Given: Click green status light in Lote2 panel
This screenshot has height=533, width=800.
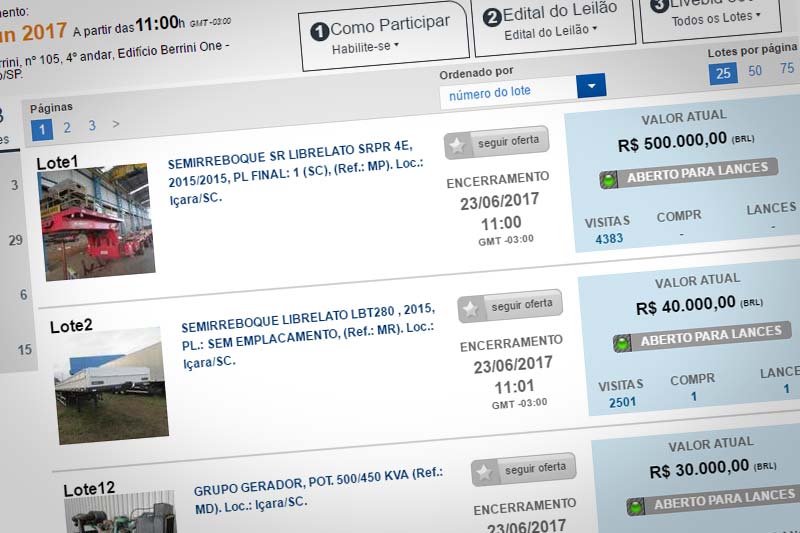Looking at the screenshot, I should (622, 344).
